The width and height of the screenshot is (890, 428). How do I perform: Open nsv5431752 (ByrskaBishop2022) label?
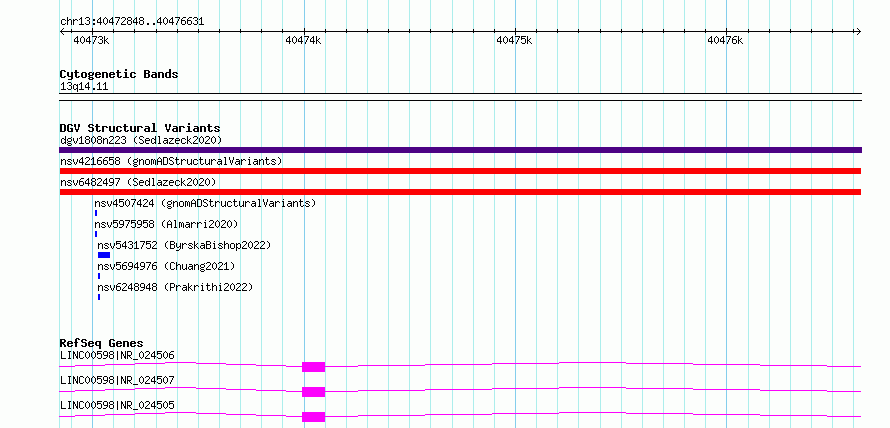[x=184, y=245]
